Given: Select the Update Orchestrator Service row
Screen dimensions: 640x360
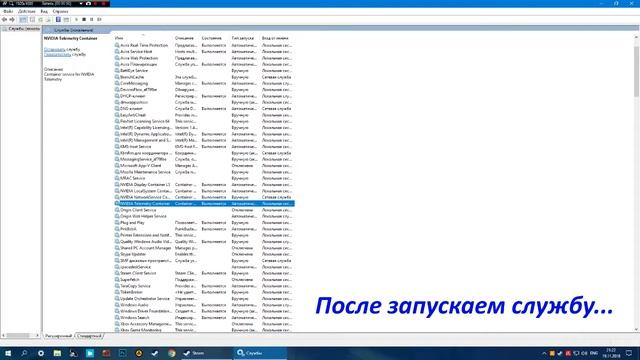Looking at the screenshot, I should (x=204, y=299).
